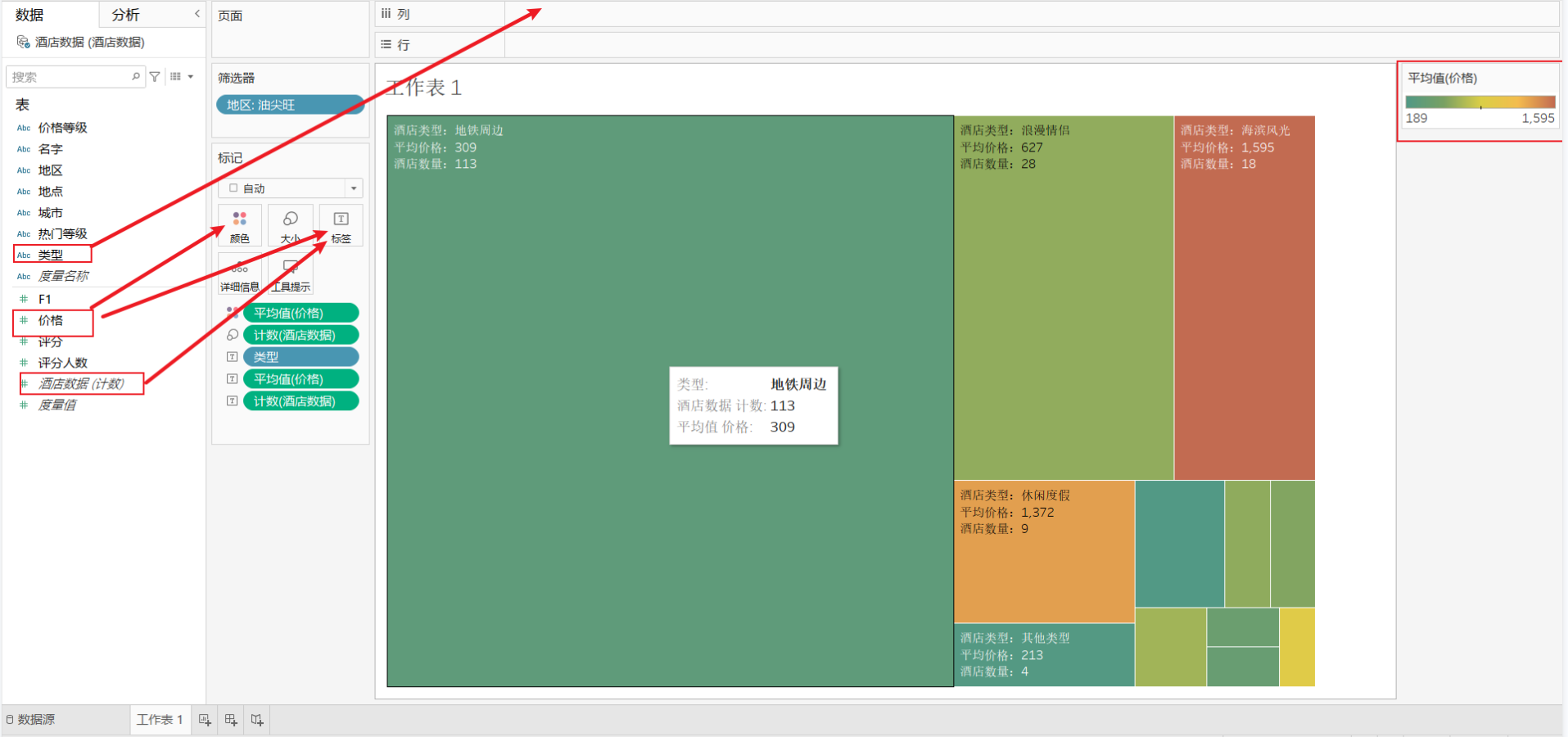Click the yellow treemap block at bottom right
Image resolution: width=1568 pixels, height=737 pixels.
[1297, 647]
